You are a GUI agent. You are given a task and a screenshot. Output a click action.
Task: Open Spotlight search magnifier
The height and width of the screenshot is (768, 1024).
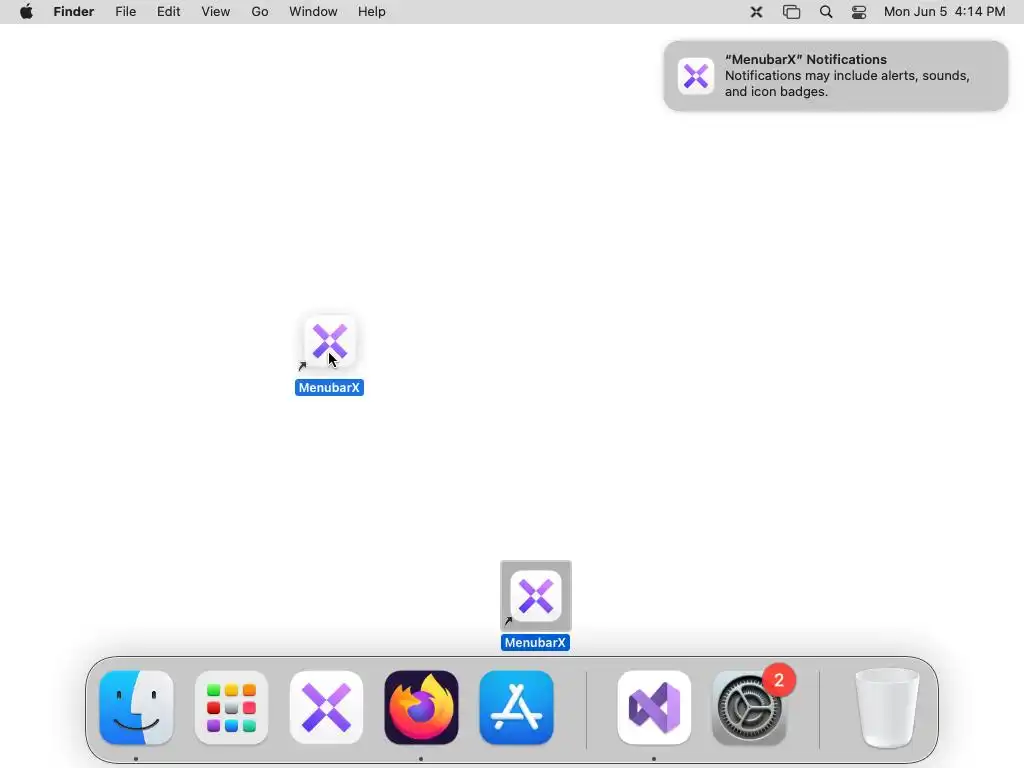[826, 12]
